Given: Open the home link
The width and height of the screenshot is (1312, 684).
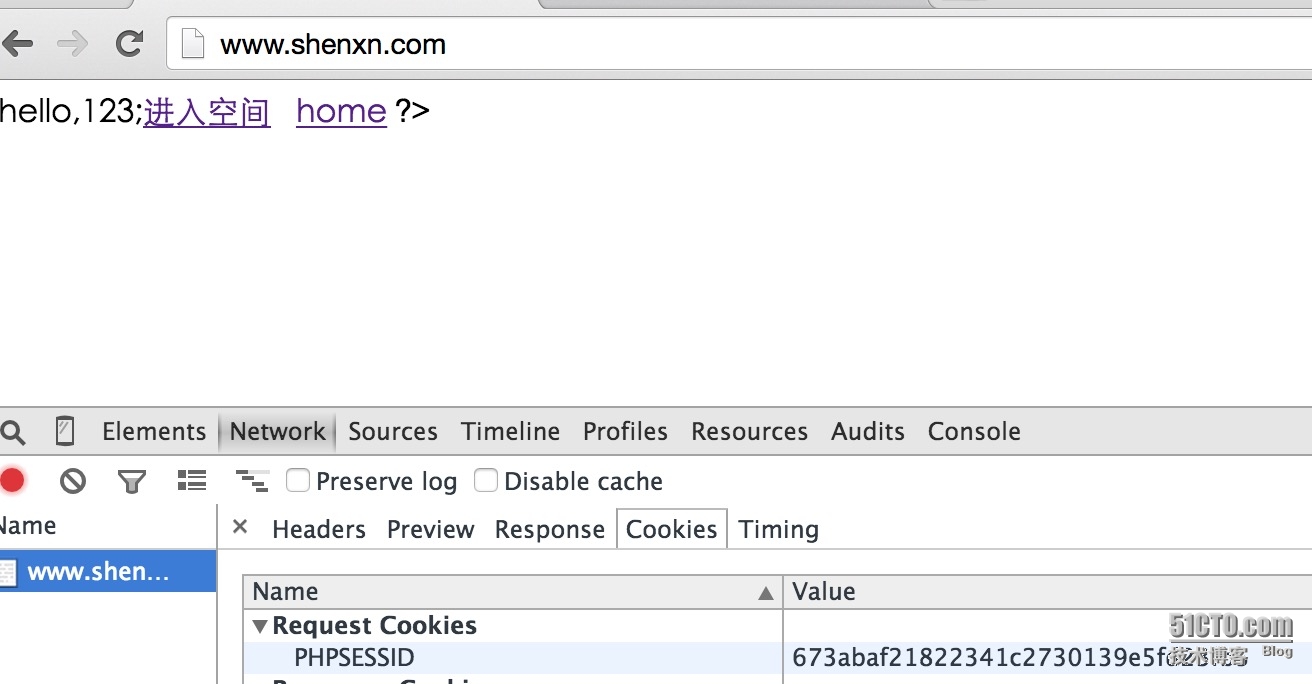Looking at the screenshot, I should tap(341, 111).
